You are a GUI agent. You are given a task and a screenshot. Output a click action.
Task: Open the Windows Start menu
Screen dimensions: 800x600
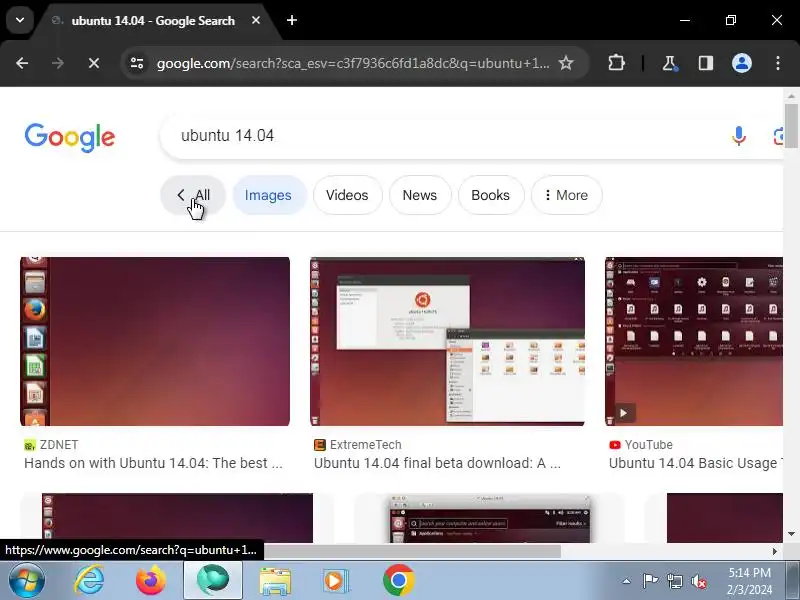[x=27, y=581]
